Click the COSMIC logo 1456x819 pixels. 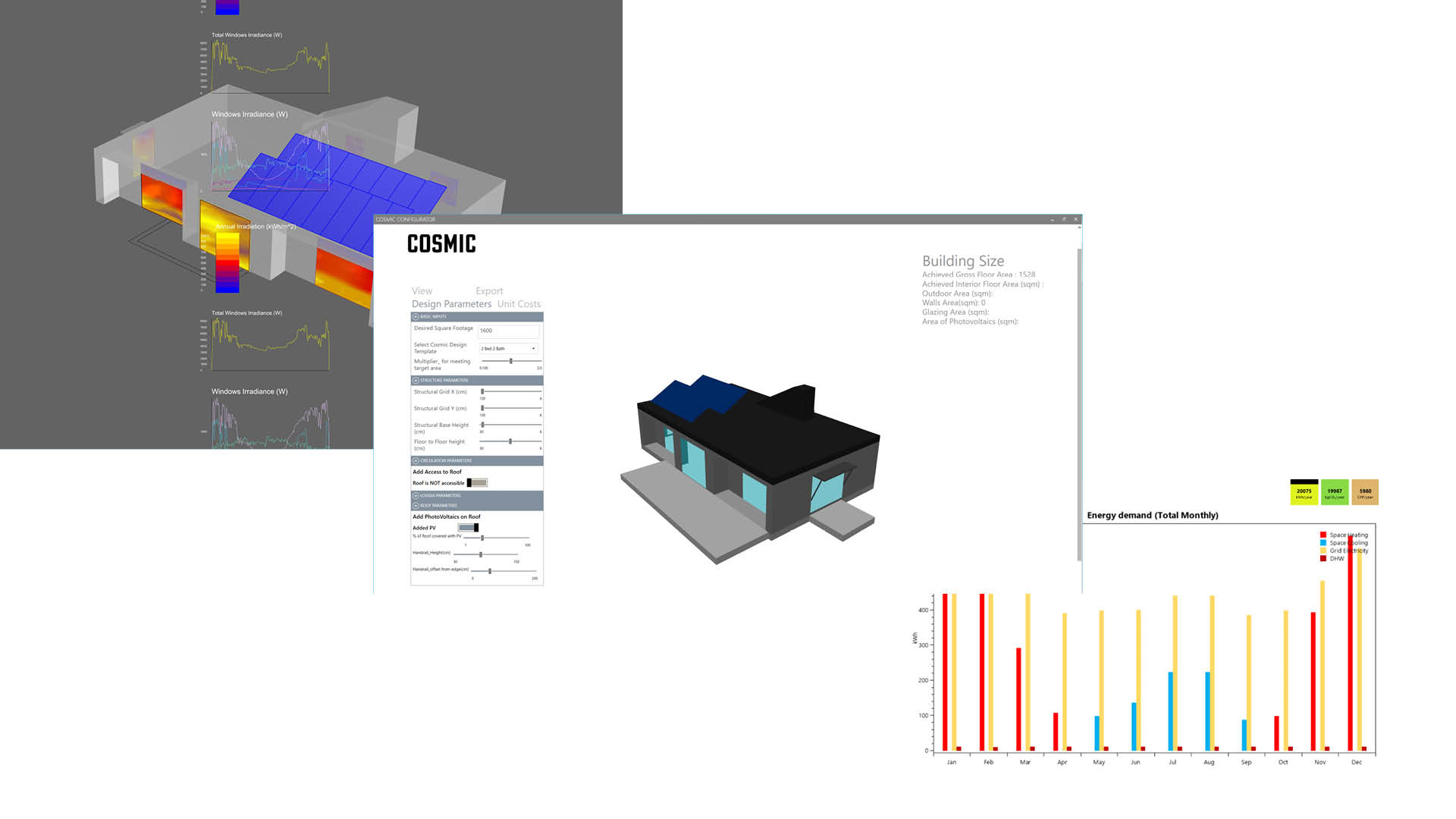tap(441, 243)
